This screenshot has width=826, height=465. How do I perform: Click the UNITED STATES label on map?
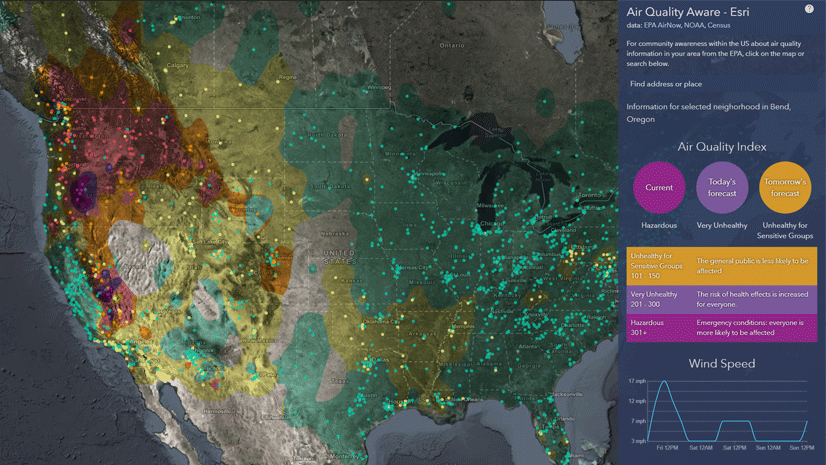340,258
